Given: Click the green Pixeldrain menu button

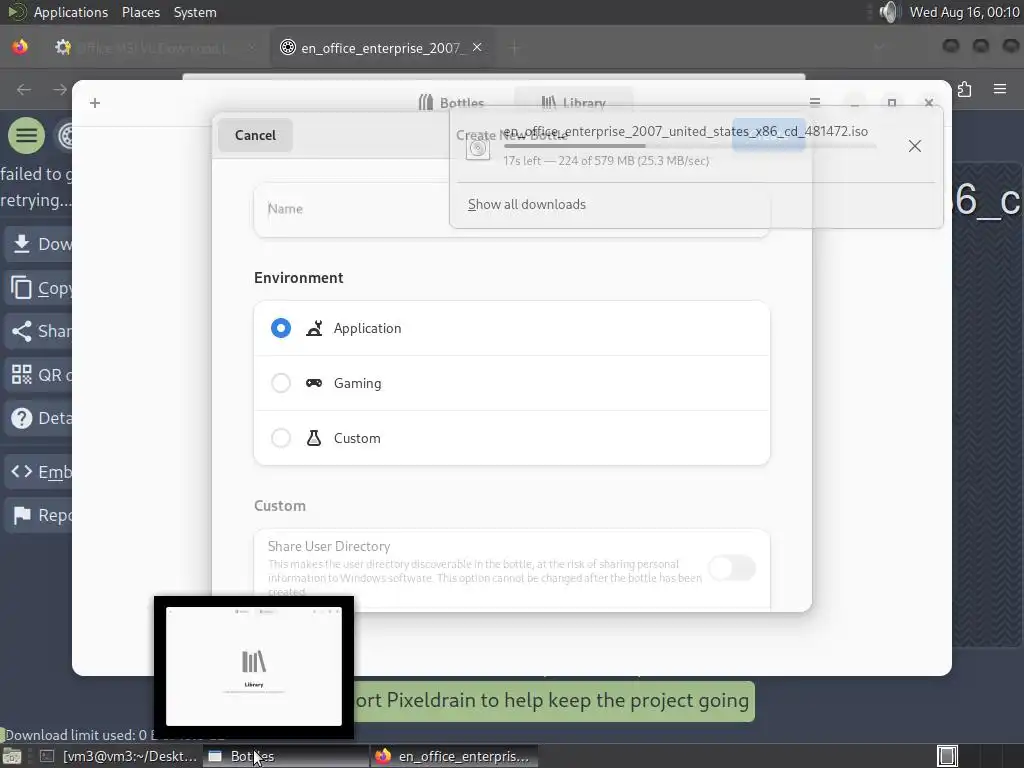Looking at the screenshot, I should 26,136.
